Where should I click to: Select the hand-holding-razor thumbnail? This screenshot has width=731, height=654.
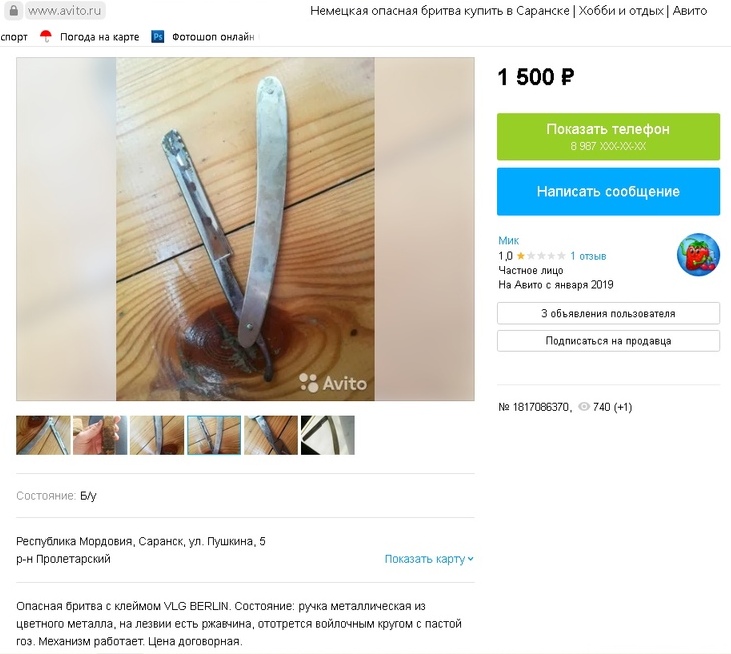100,435
